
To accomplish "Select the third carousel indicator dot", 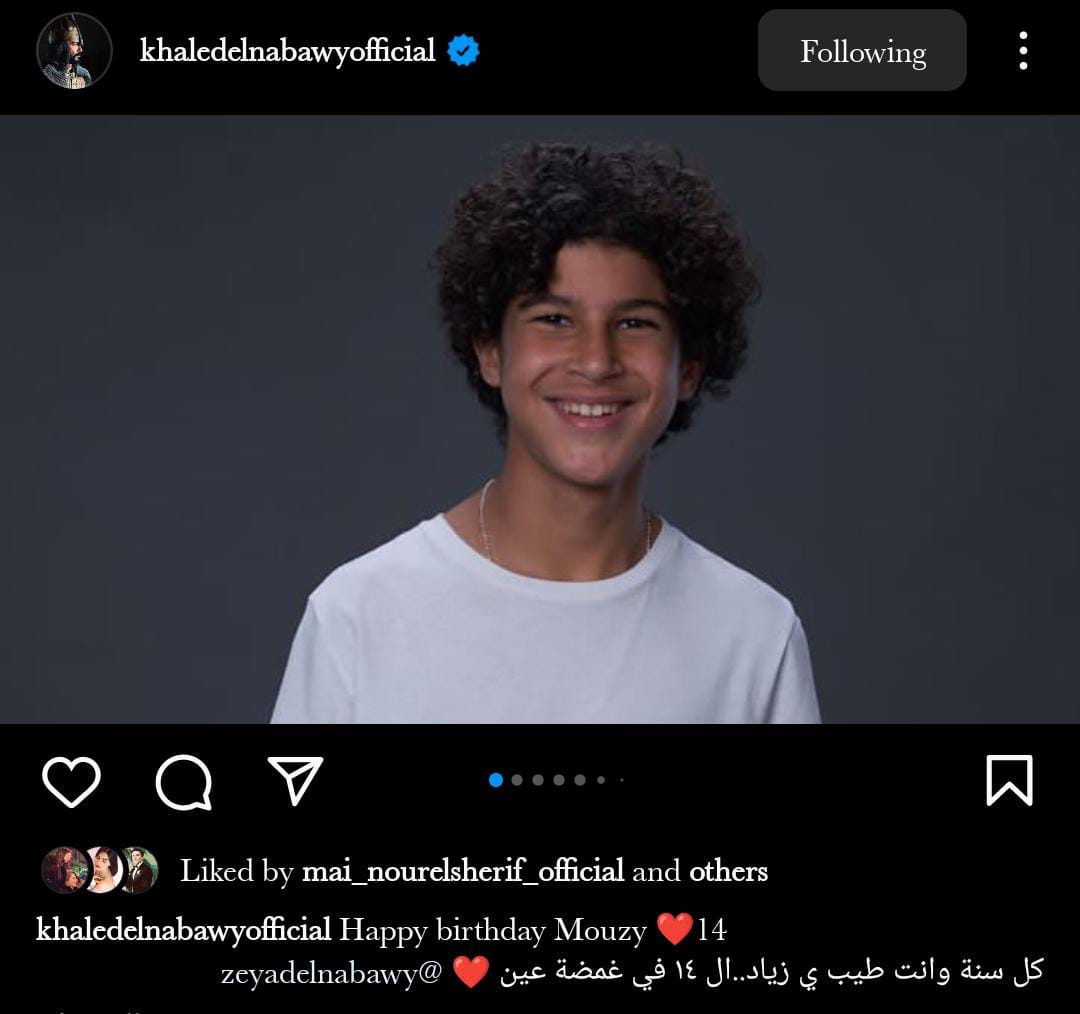I will pos(538,780).
